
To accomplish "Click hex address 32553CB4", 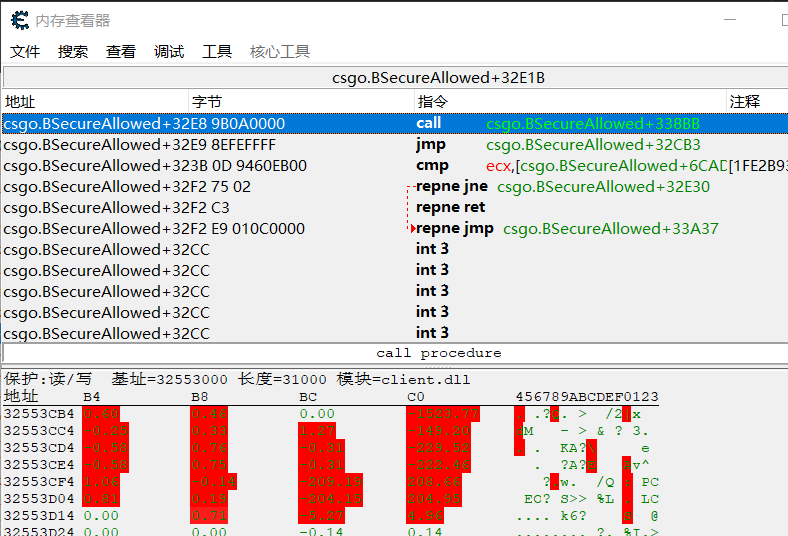I will pos(39,414).
